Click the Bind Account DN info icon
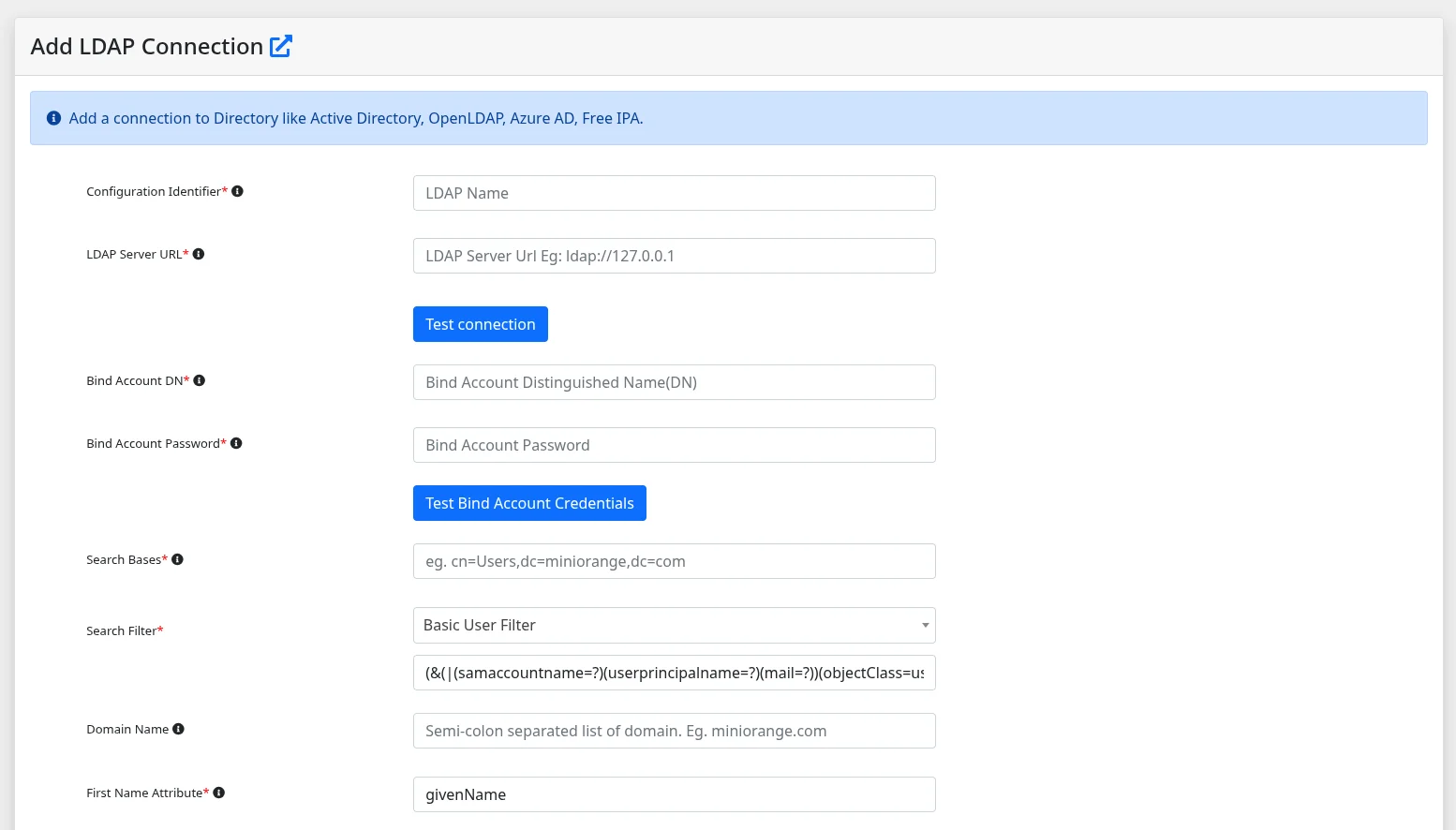Image resolution: width=1456 pixels, height=830 pixels. [200, 379]
